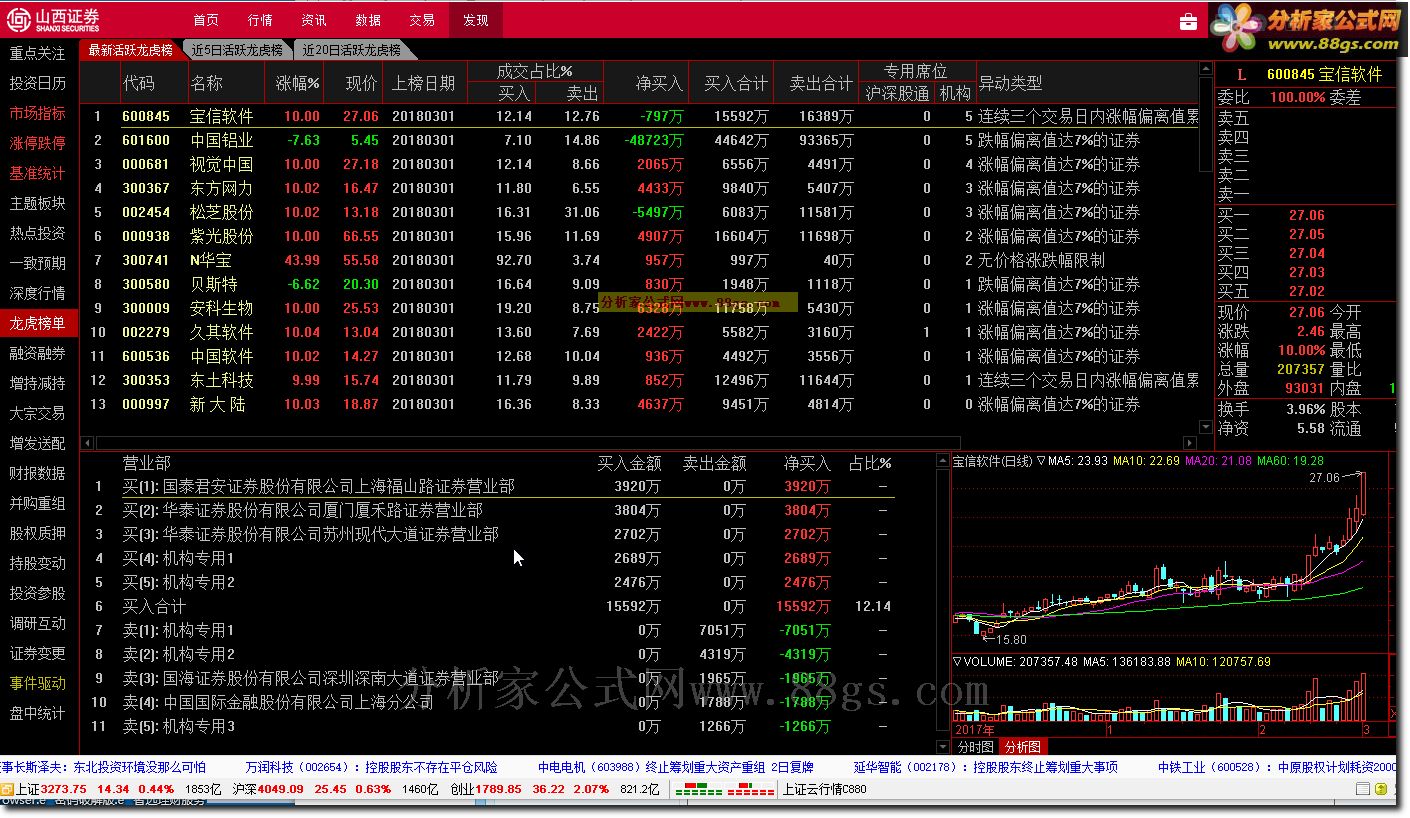Image resolution: width=1410 pixels, height=818 pixels.
Task: Open news ticker item 中电电机 (603988)
Action: pyautogui.click(x=676, y=767)
